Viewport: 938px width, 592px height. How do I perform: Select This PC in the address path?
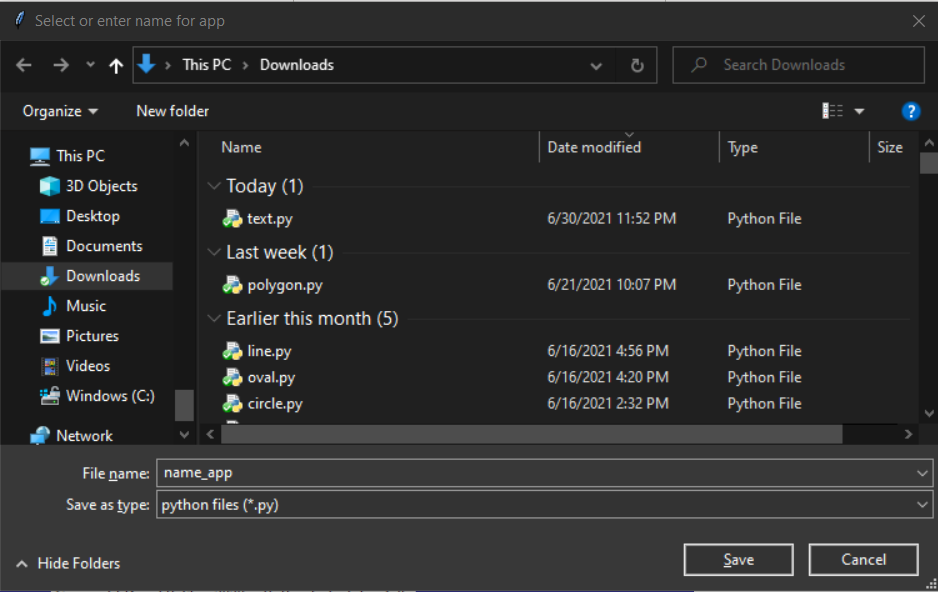coord(206,65)
